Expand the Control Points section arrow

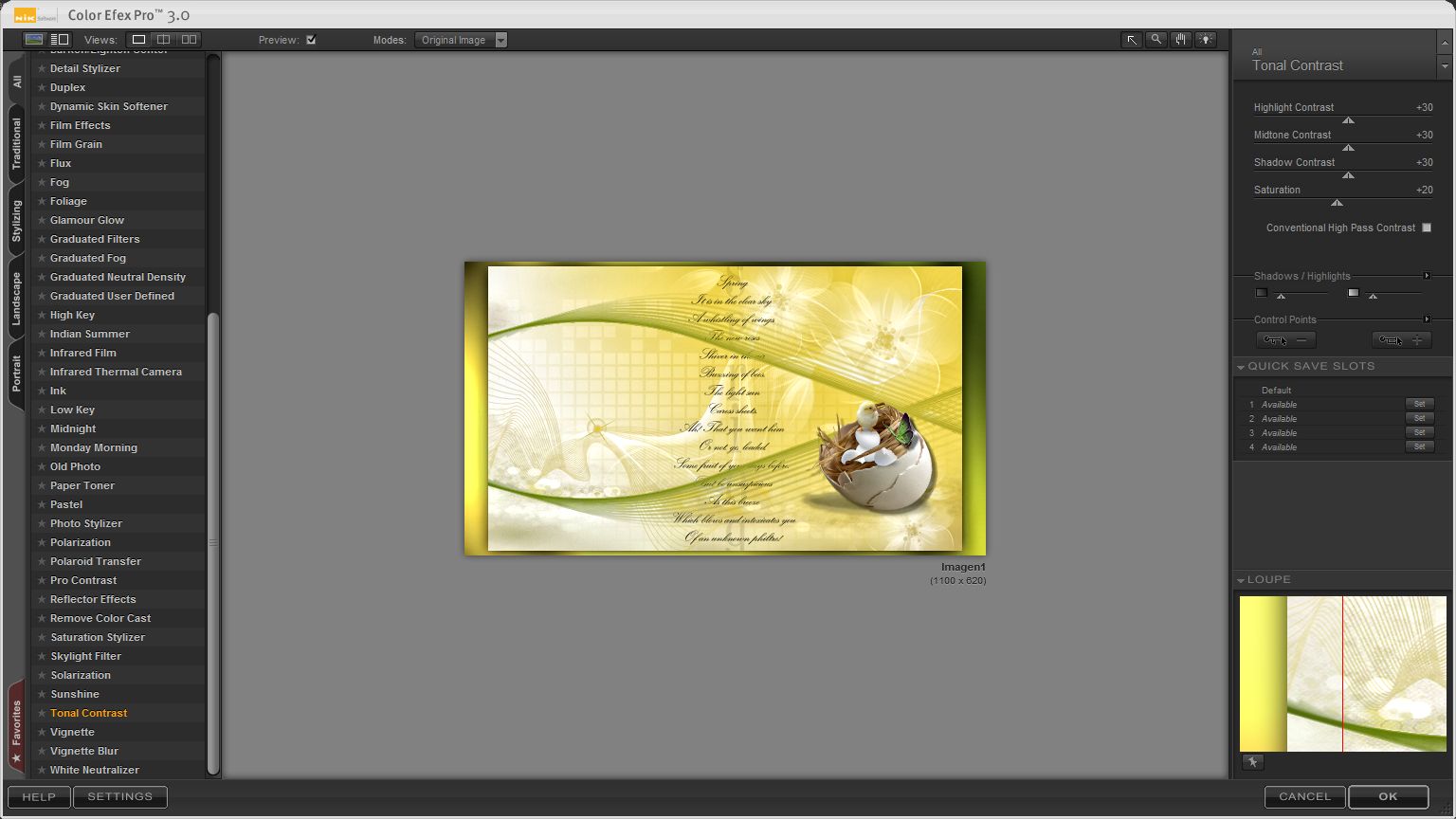[x=1427, y=319]
